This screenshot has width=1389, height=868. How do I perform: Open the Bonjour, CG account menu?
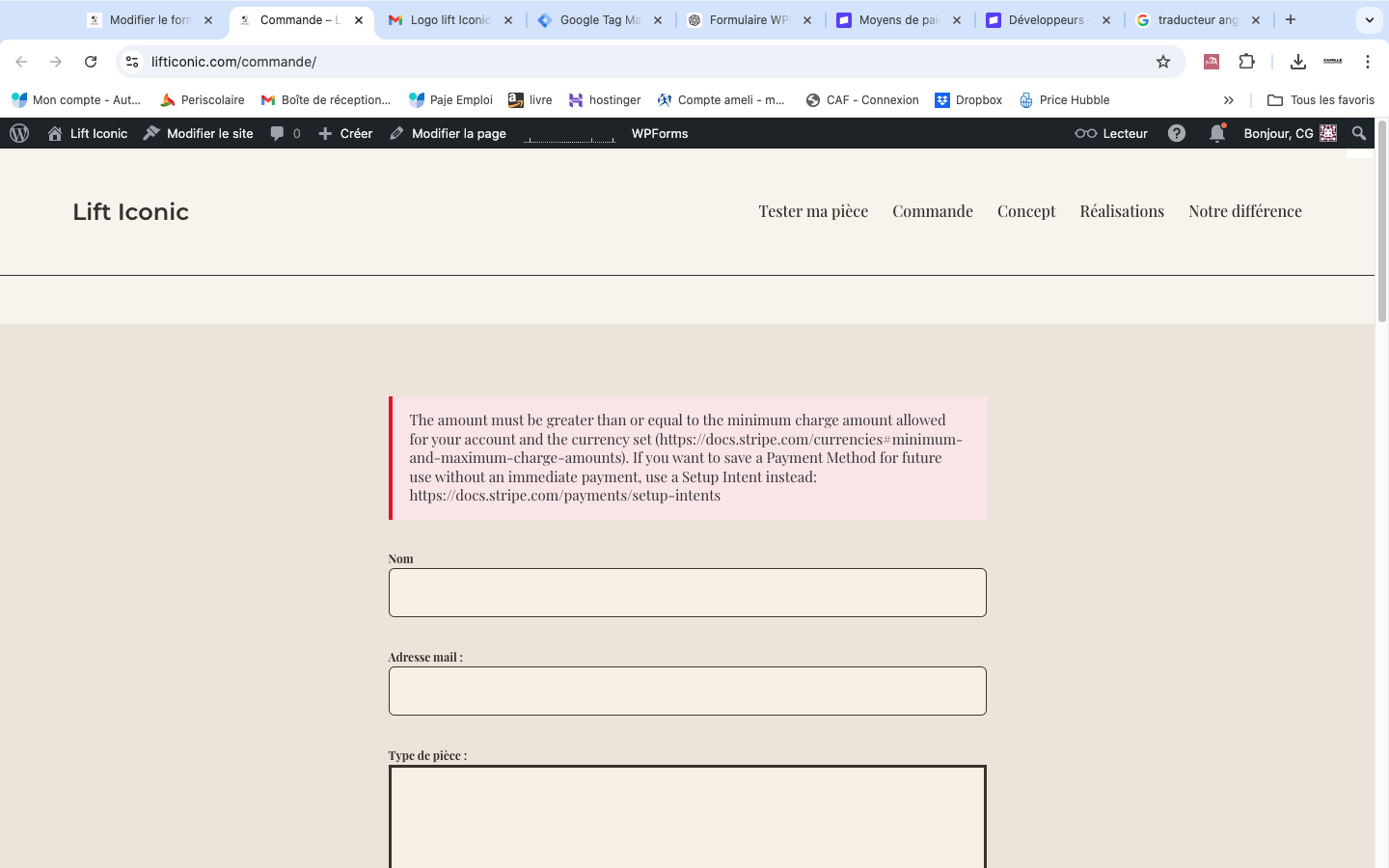[x=1290, y=133]
